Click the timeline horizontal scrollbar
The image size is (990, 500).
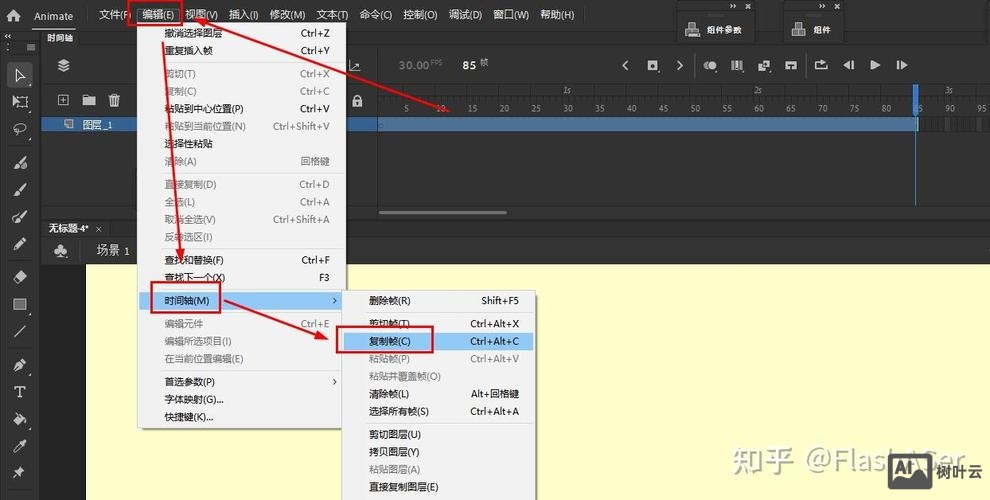[443, 213]
